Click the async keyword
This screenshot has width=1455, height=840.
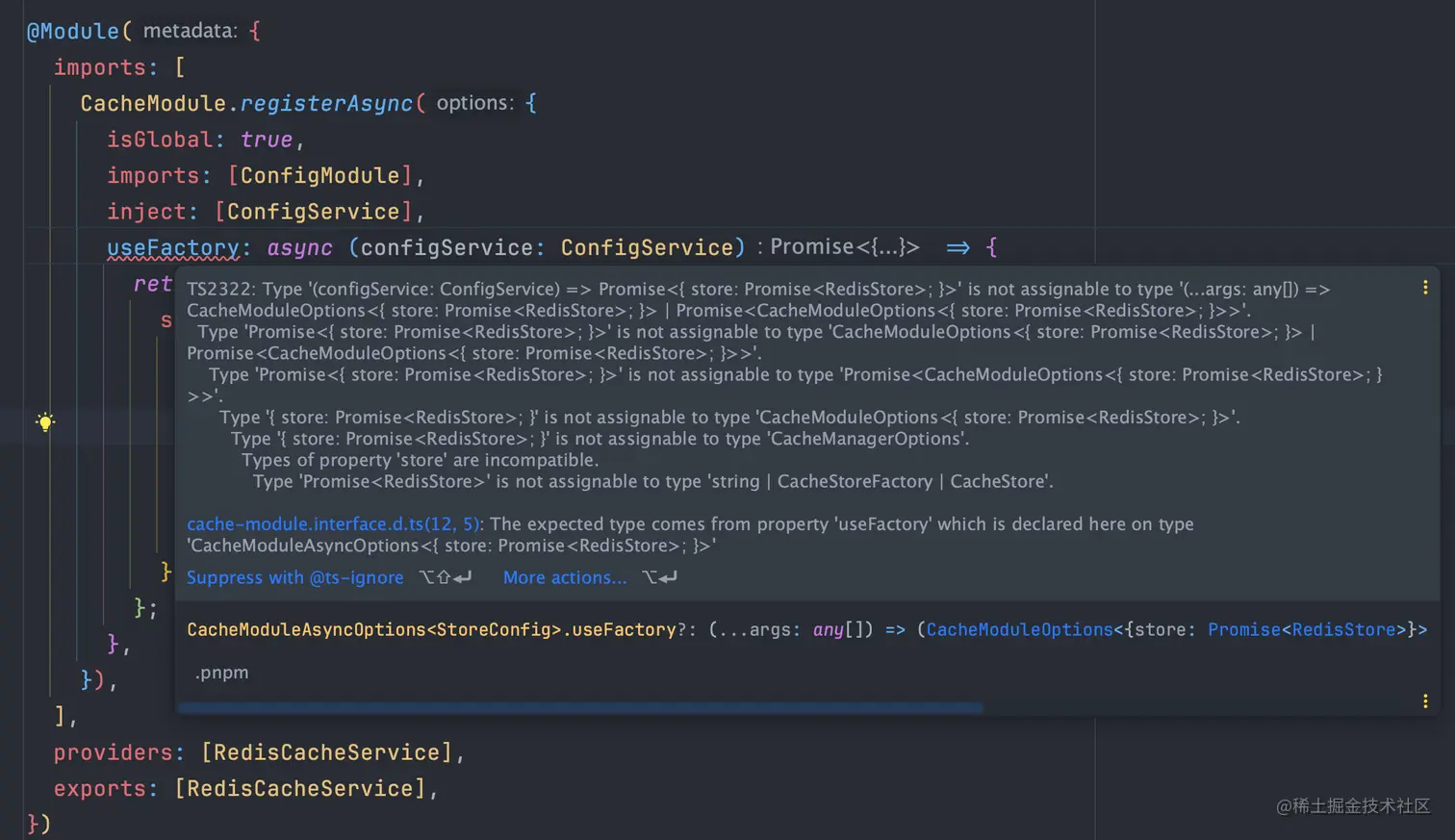pyautogui.click(x=299, y=247)
